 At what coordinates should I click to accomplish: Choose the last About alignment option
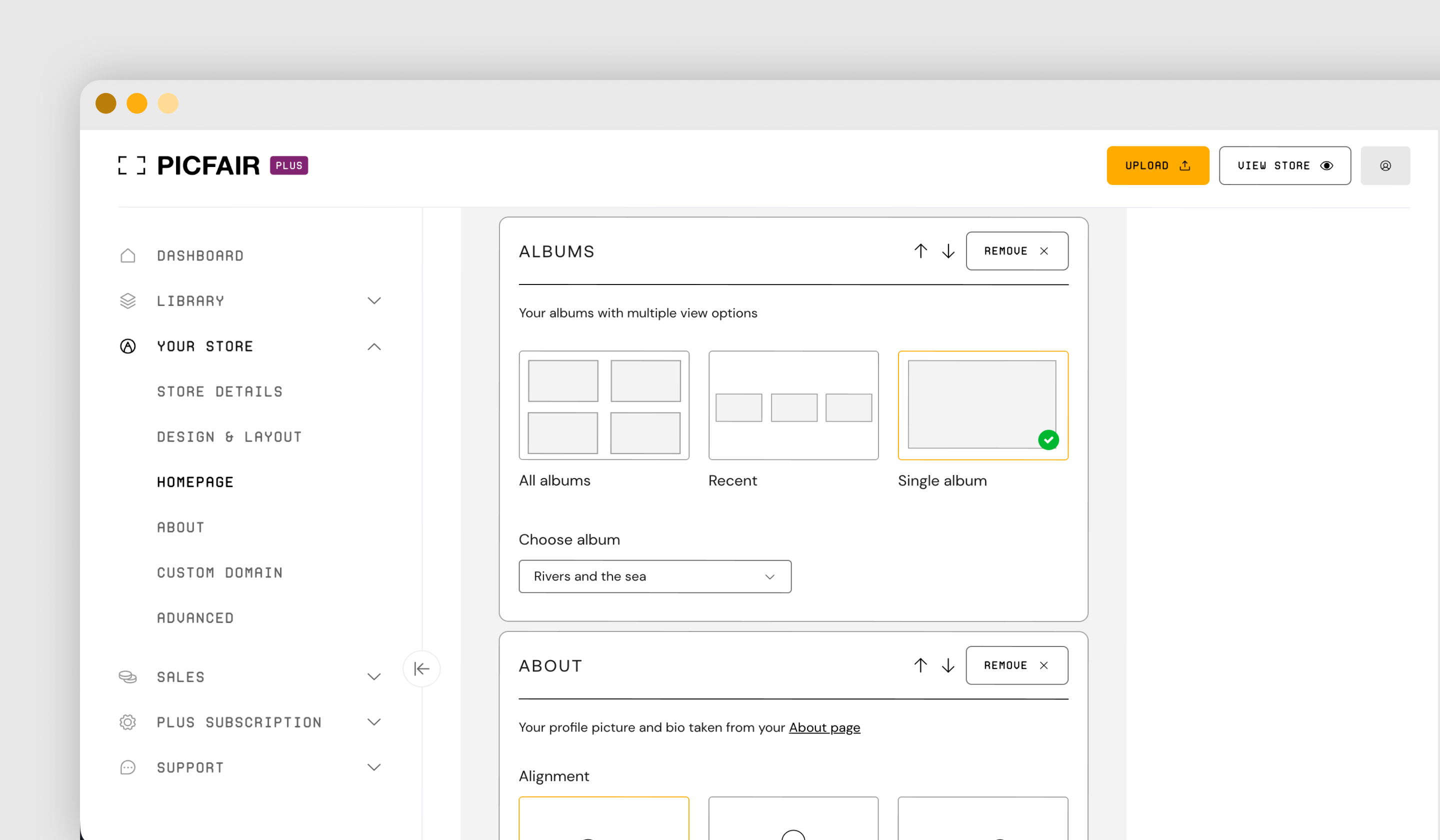(x=983, y=818)
